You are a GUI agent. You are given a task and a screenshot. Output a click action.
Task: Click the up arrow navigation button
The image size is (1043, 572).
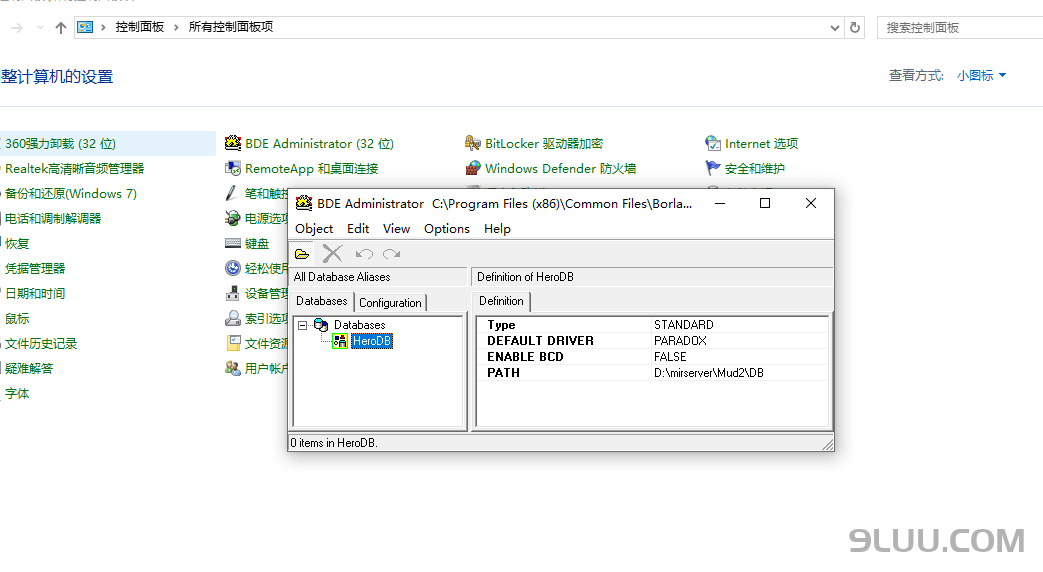coord(61,28)
